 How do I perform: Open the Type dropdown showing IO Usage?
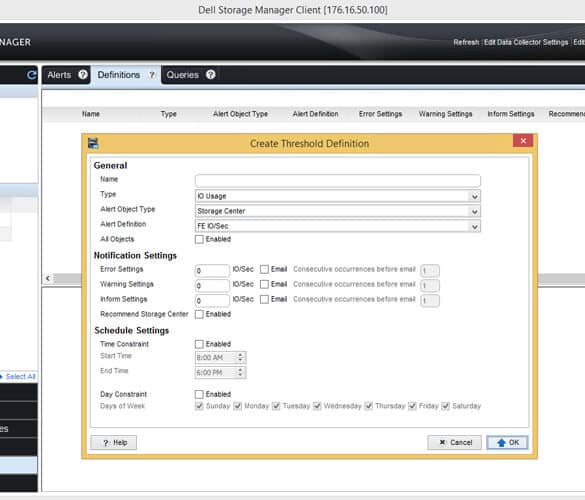(x=338, y=196)
